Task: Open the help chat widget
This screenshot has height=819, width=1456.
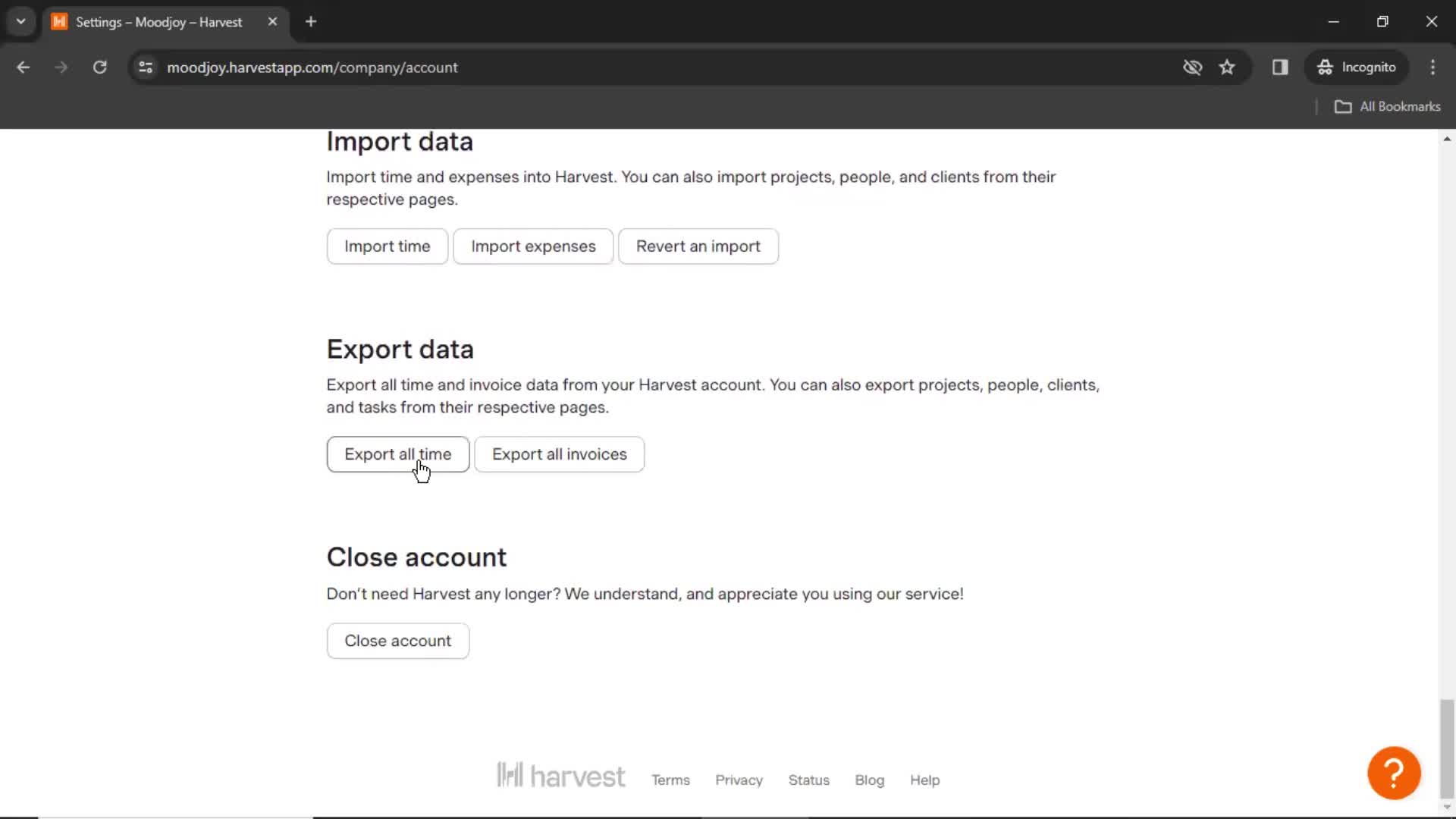Action: (1394, 773)
